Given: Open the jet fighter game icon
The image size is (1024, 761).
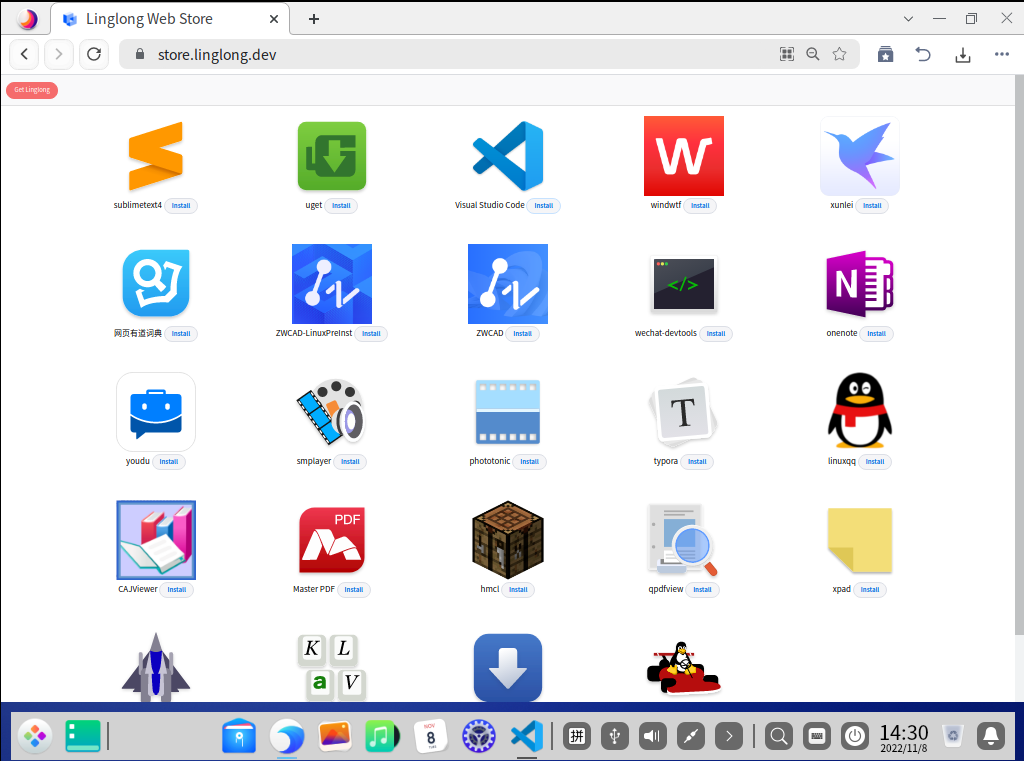Looking at the screenshot, I should tap(155, 667).
